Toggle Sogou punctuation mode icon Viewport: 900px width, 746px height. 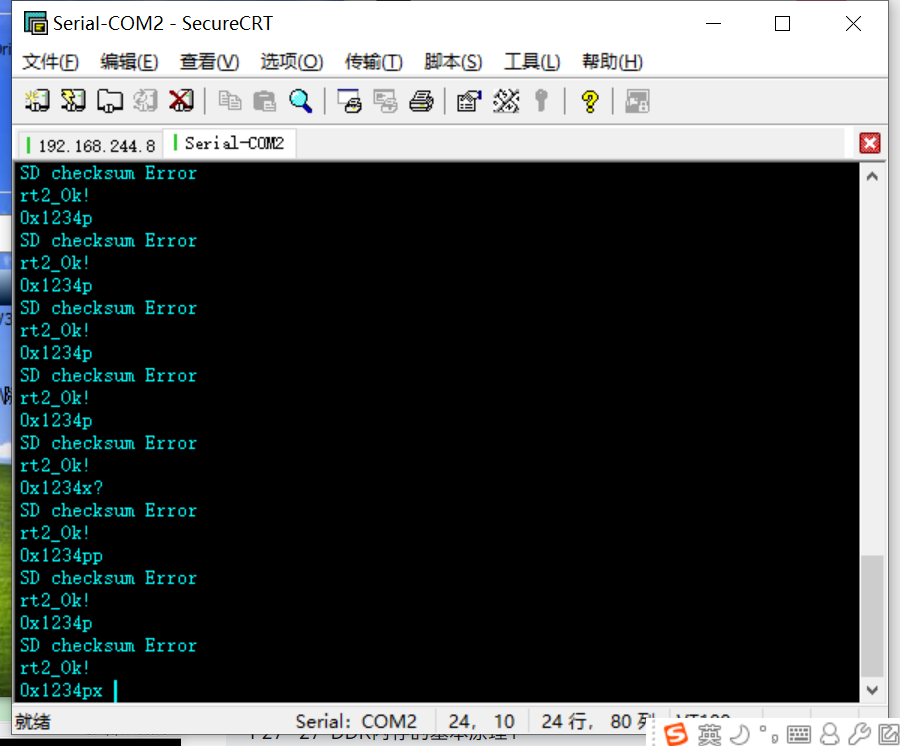pyautogui.click(x=769, y=734)
